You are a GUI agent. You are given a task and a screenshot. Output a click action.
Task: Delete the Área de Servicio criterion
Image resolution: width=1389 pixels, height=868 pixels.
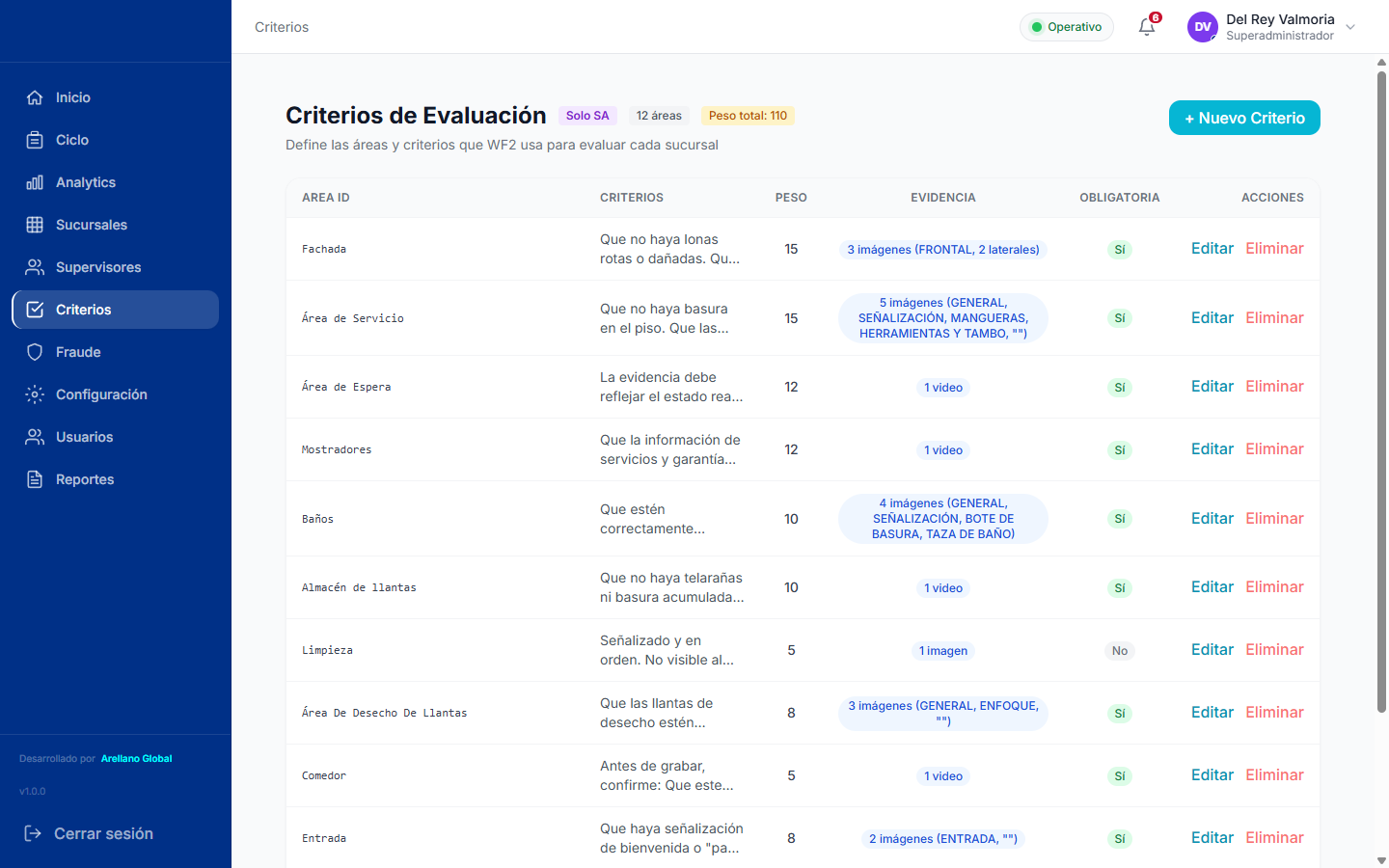(x=1274, y=318)
